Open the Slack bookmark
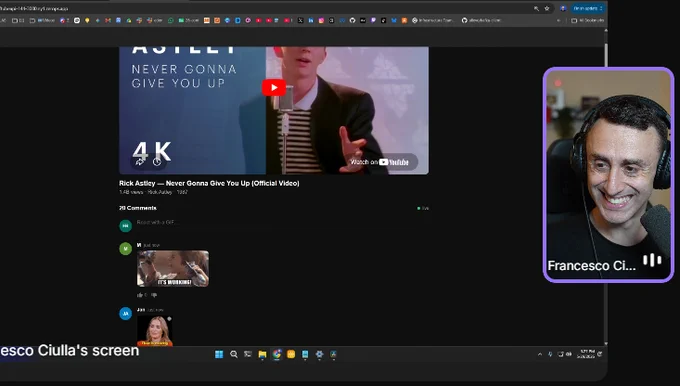Screen dimensions: 680x386 (139, 20)
